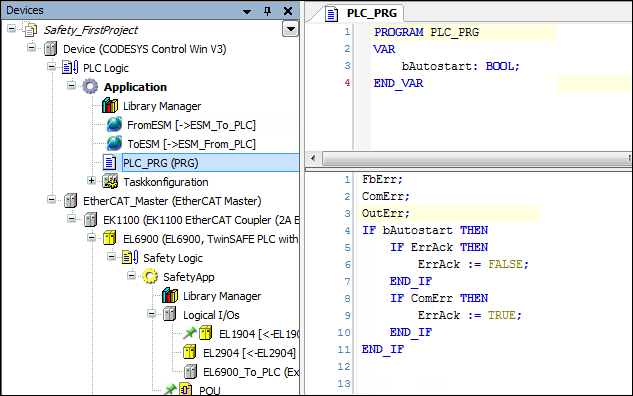Click the EK1100 coupler icon
633x396 pixels.
point(90,220)
